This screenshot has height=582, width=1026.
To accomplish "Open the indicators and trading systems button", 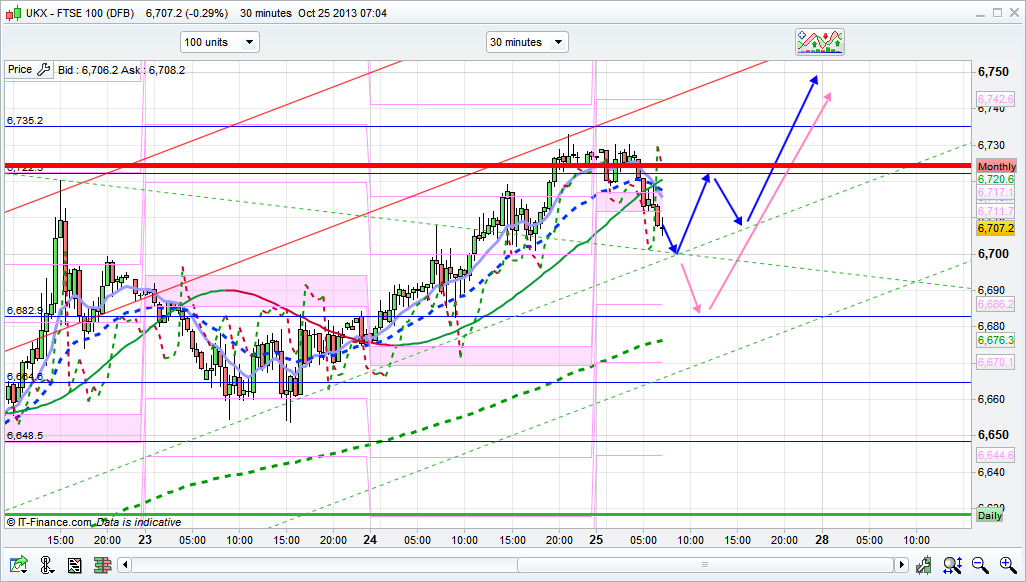I will pyautogui.click(x=819, y=42).
